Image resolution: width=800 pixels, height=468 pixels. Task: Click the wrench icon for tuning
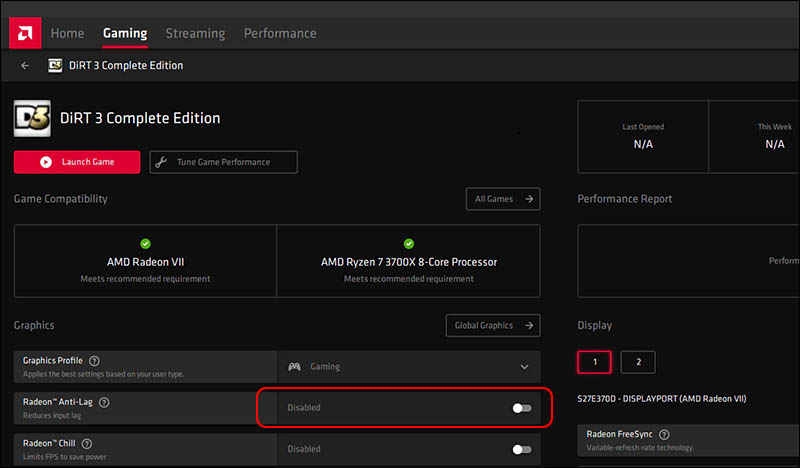click(x=161, y=162)
